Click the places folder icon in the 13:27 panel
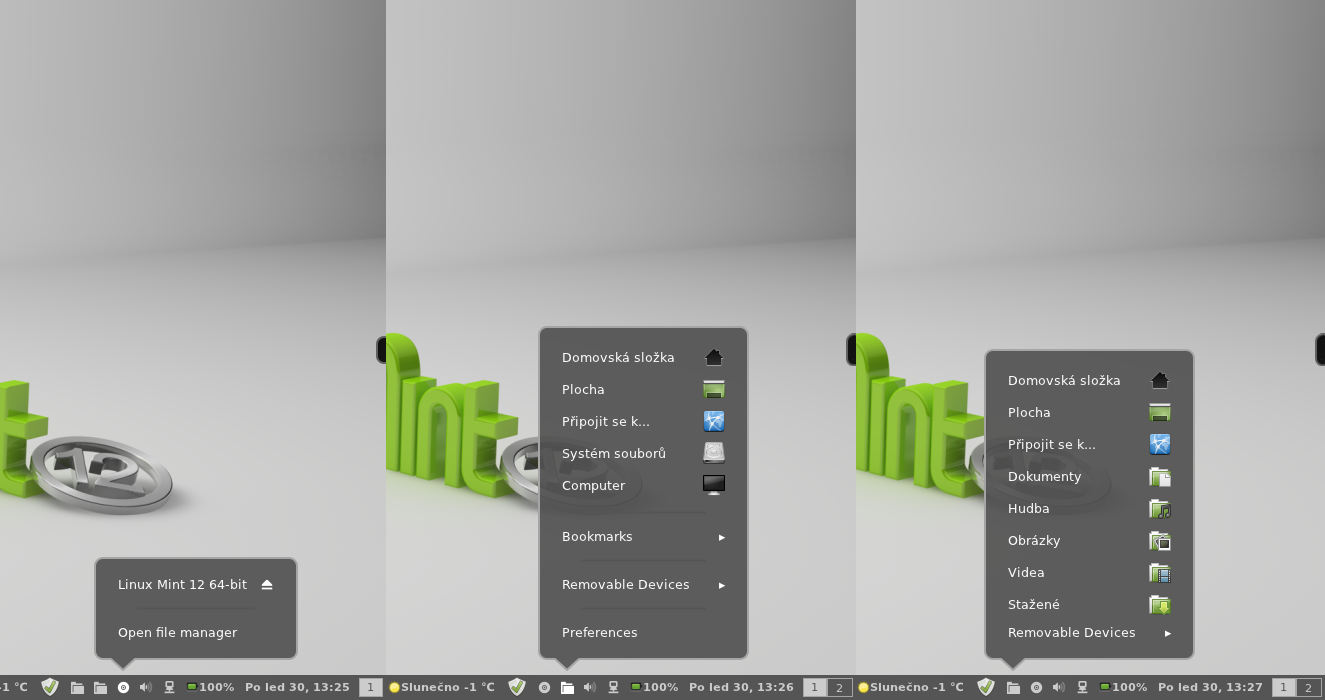Image resolution: width=1325 pixels, height=700 pixels. click(x=1013, y=687)
